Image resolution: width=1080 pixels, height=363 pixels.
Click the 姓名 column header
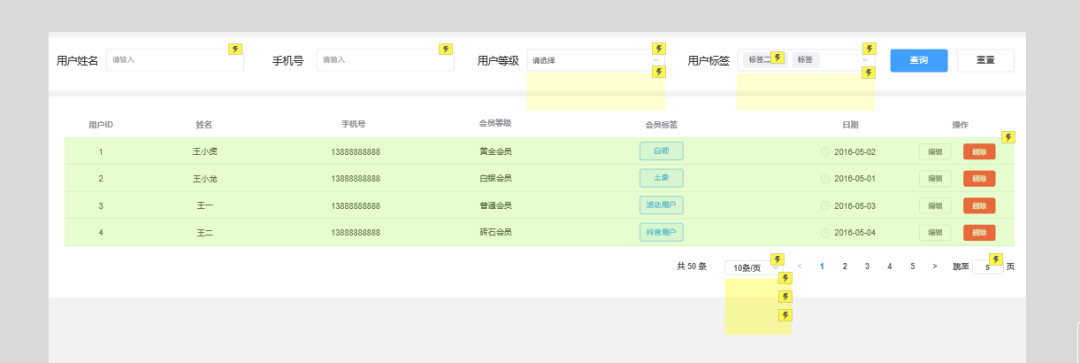click(204, 125)
